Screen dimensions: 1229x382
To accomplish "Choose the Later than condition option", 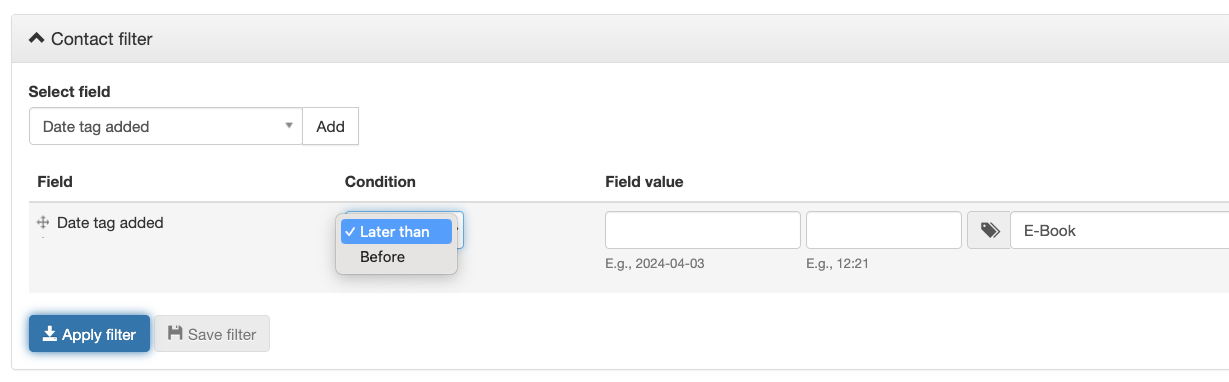I will coord(396,231).
